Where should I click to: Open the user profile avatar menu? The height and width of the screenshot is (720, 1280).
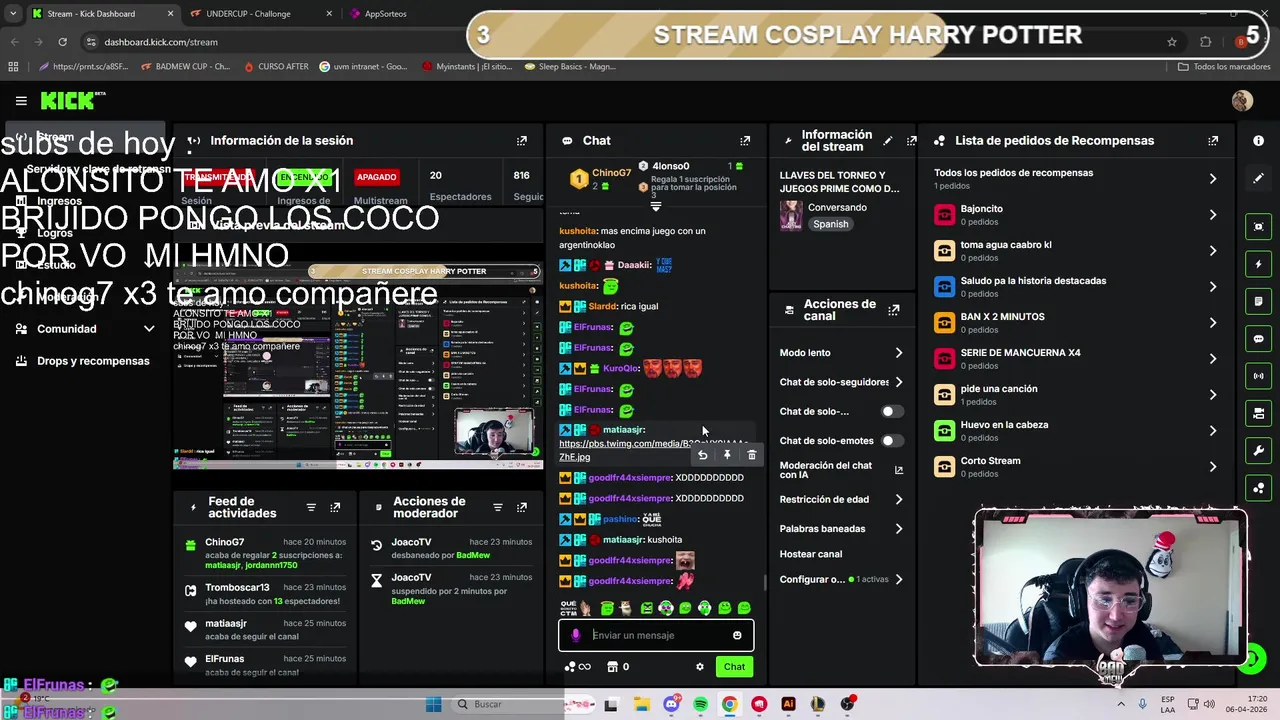point(1242,101)
